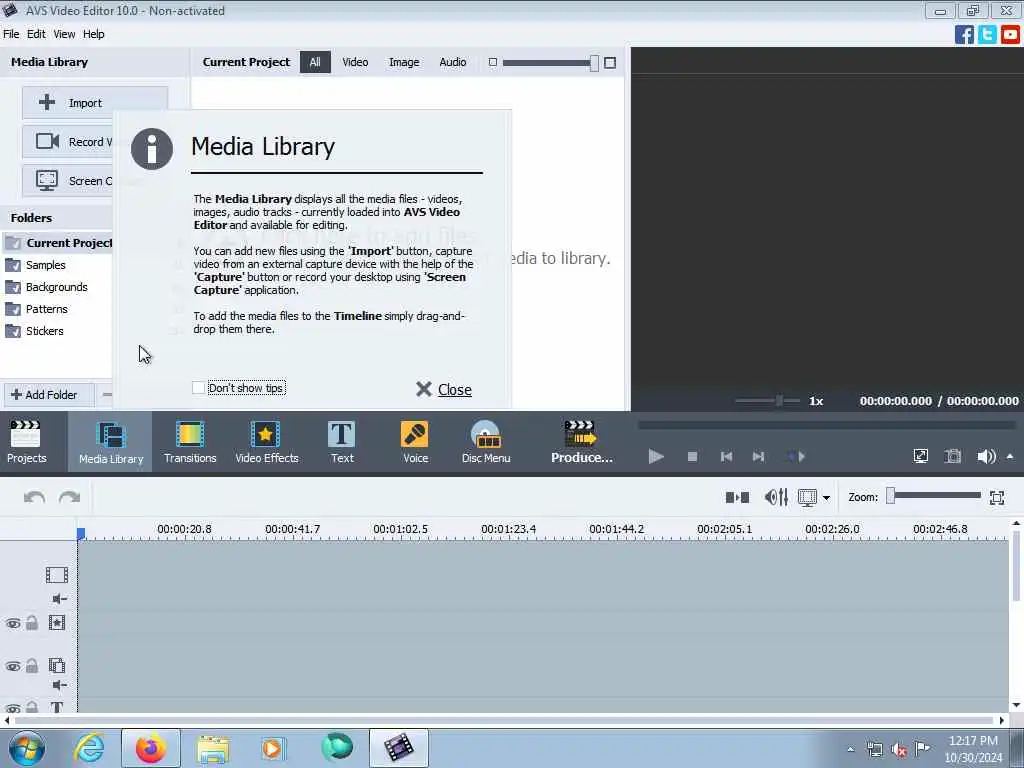Stop the preview playback
This screenshot has height=768, width=1024.
click(692, 456)
